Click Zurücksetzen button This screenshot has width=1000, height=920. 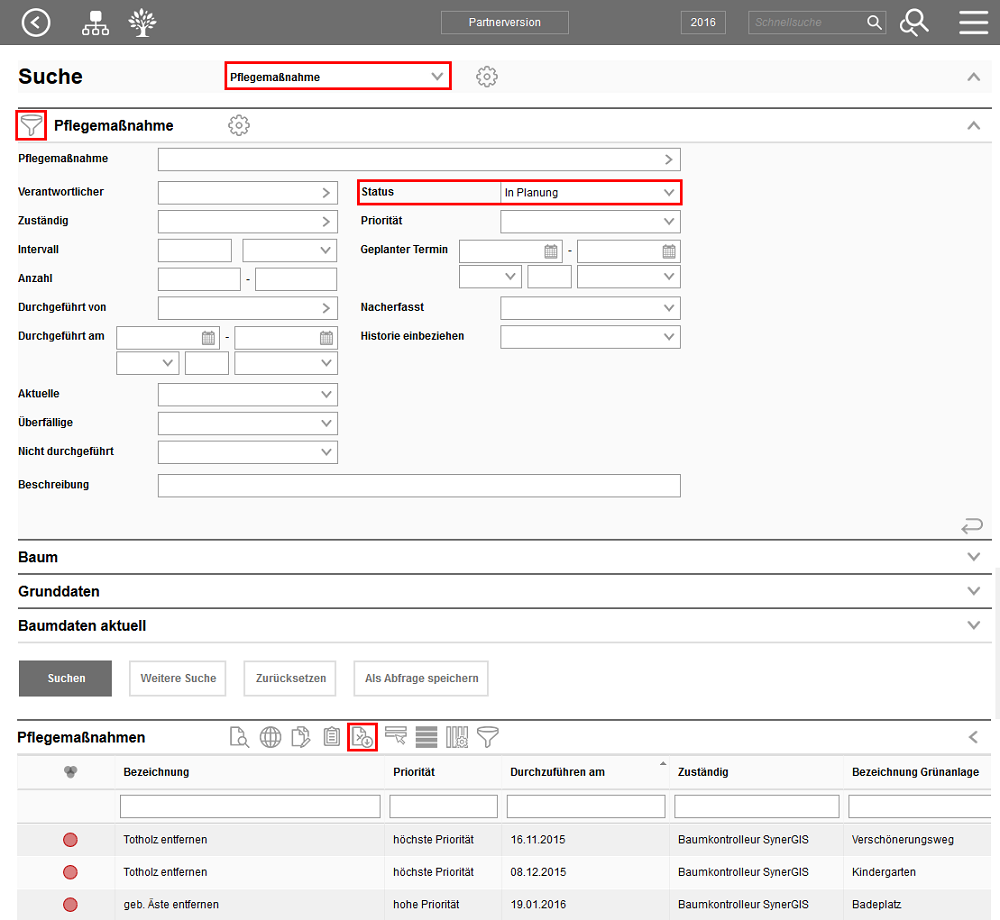(x=290, y=678)
